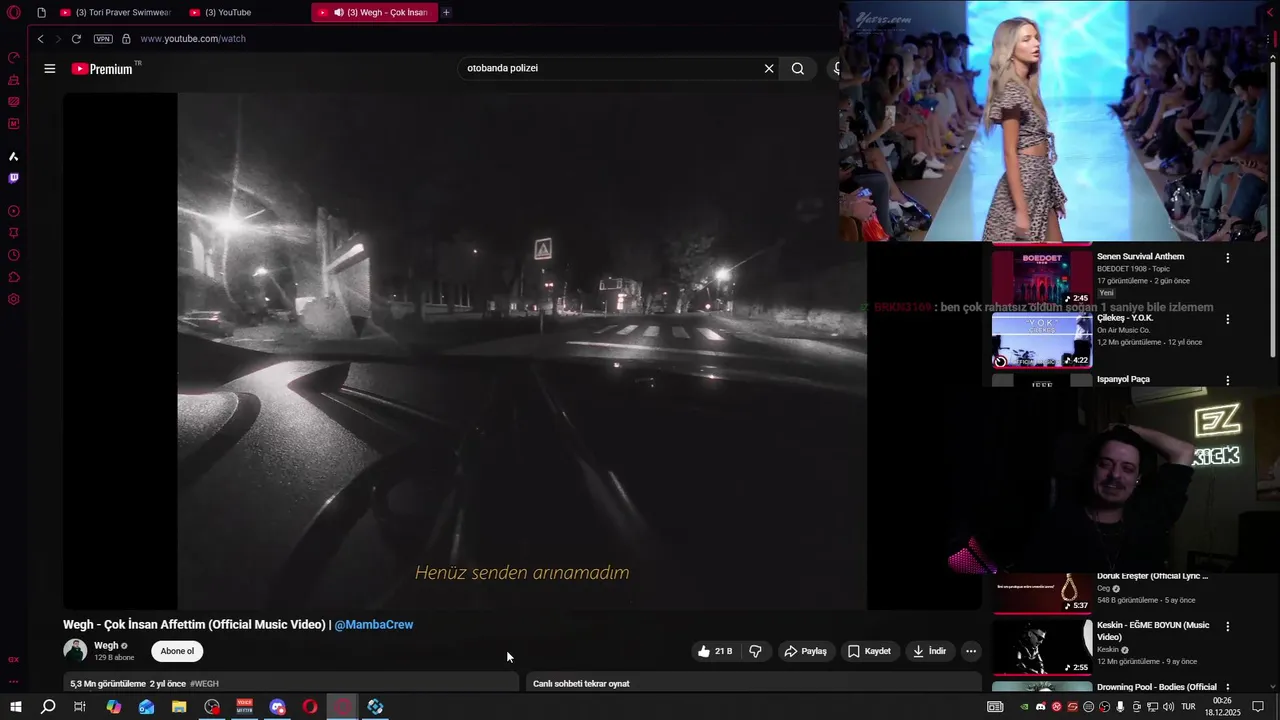The width and height of the screenshot is (1280, 720).
Task: Open volume control speaker tray icon
Action: [1169, 707]
